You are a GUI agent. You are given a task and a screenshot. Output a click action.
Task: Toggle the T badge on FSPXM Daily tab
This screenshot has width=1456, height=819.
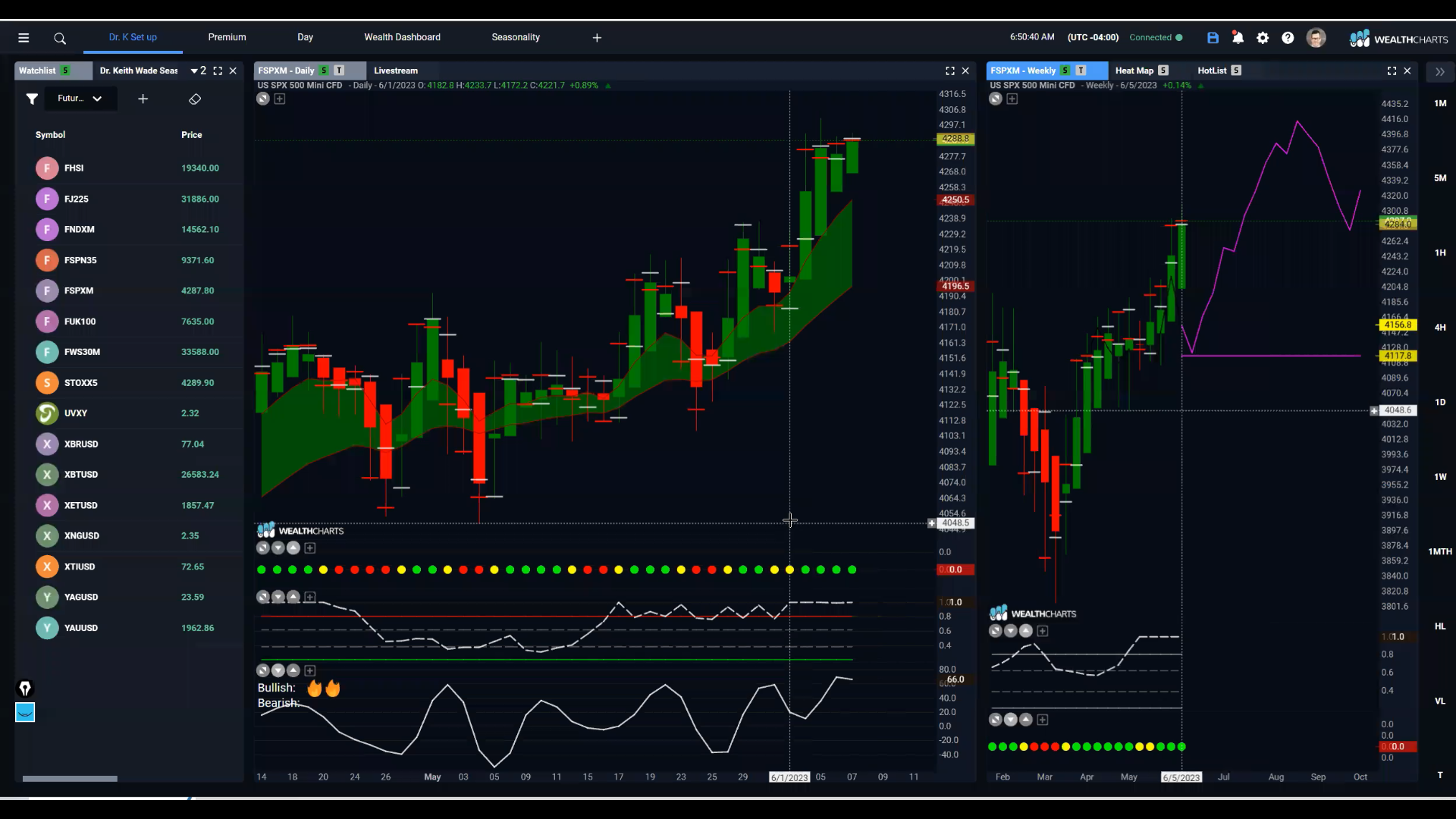pyautogui.click(x=339, y=71)
